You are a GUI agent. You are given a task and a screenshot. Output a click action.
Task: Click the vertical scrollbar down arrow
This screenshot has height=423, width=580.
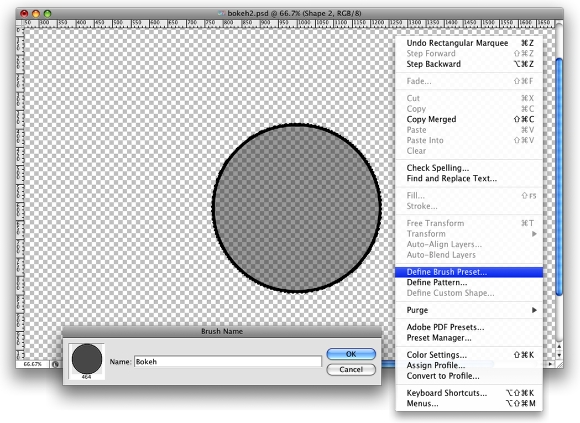559,355
